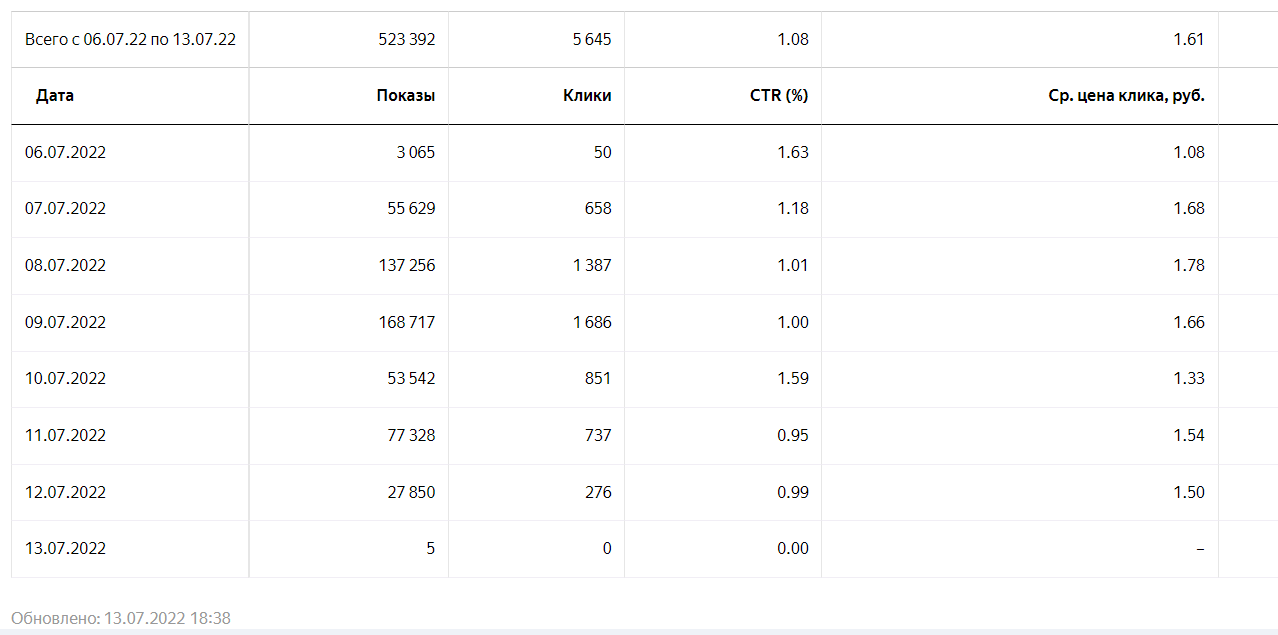Image resolution: width=1278 pixels, height=635 pixels.
Task: Click the 1 387 clicks cell
Action: [592, 266]
